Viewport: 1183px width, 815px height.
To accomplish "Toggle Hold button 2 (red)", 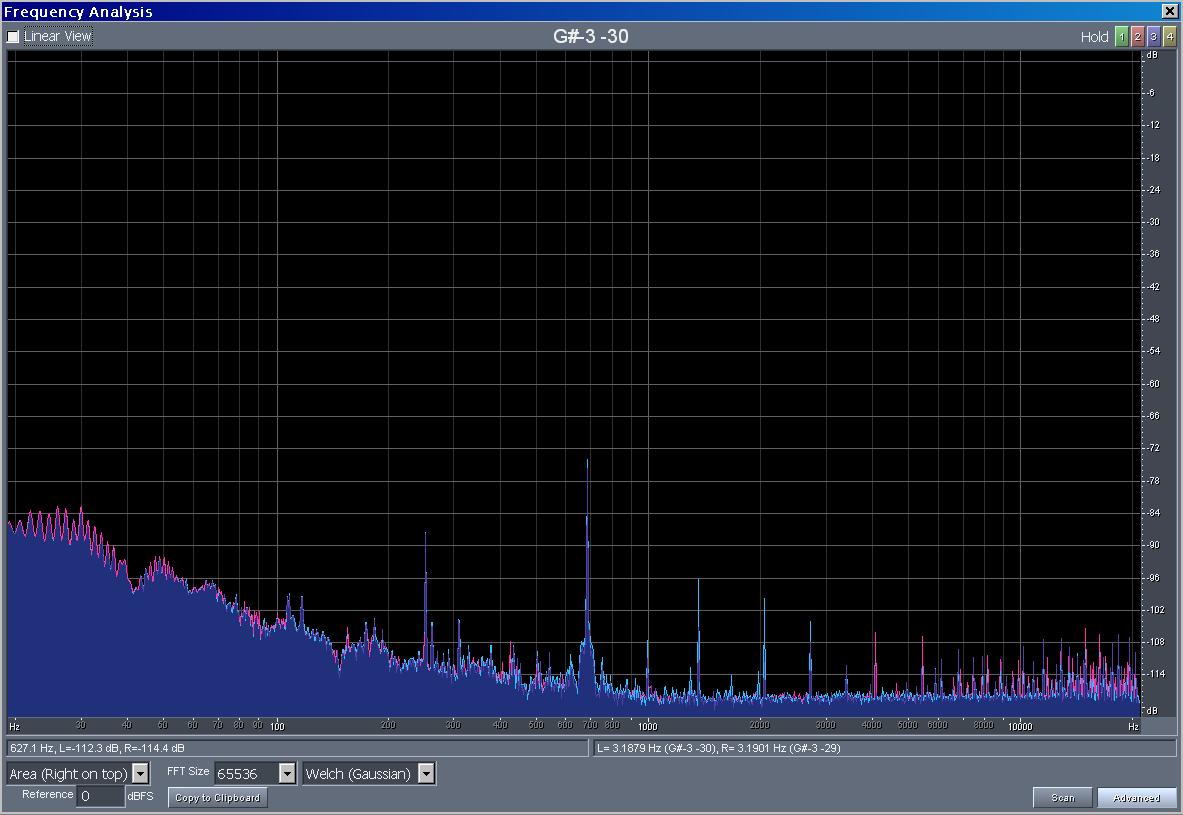I will pos(1138,36).
